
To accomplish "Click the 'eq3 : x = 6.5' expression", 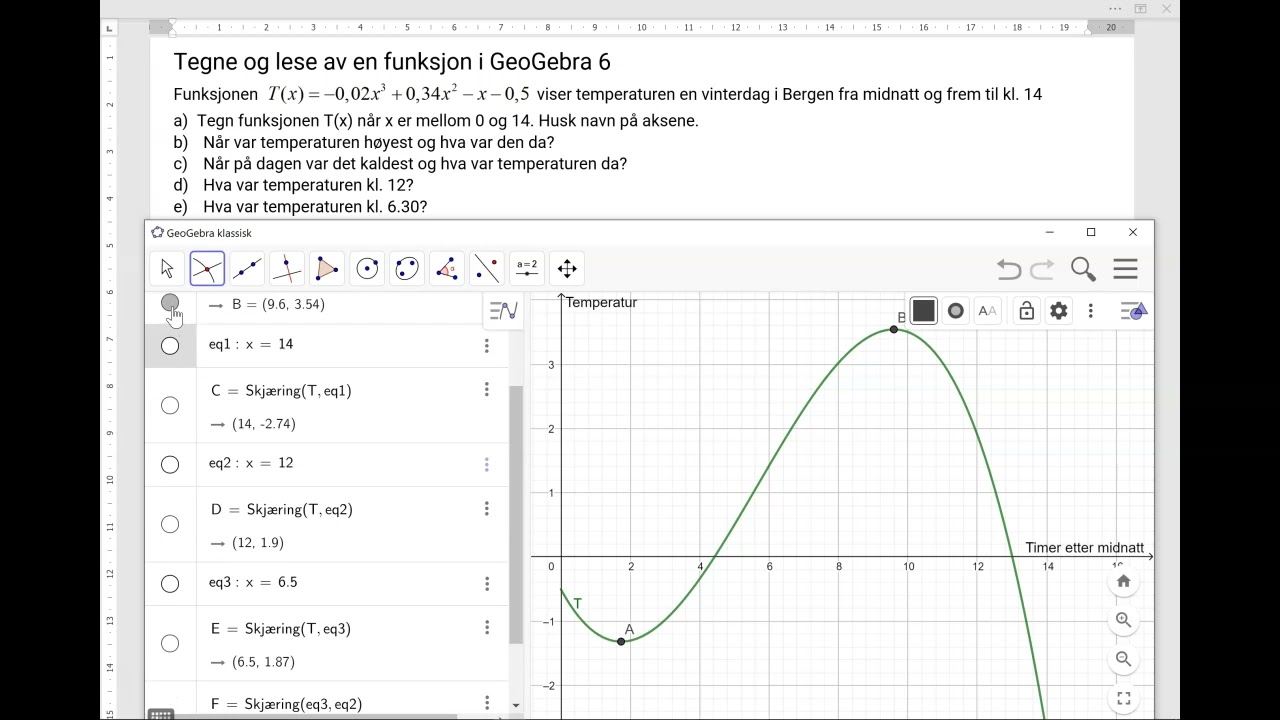I will [x=253, y=582].
